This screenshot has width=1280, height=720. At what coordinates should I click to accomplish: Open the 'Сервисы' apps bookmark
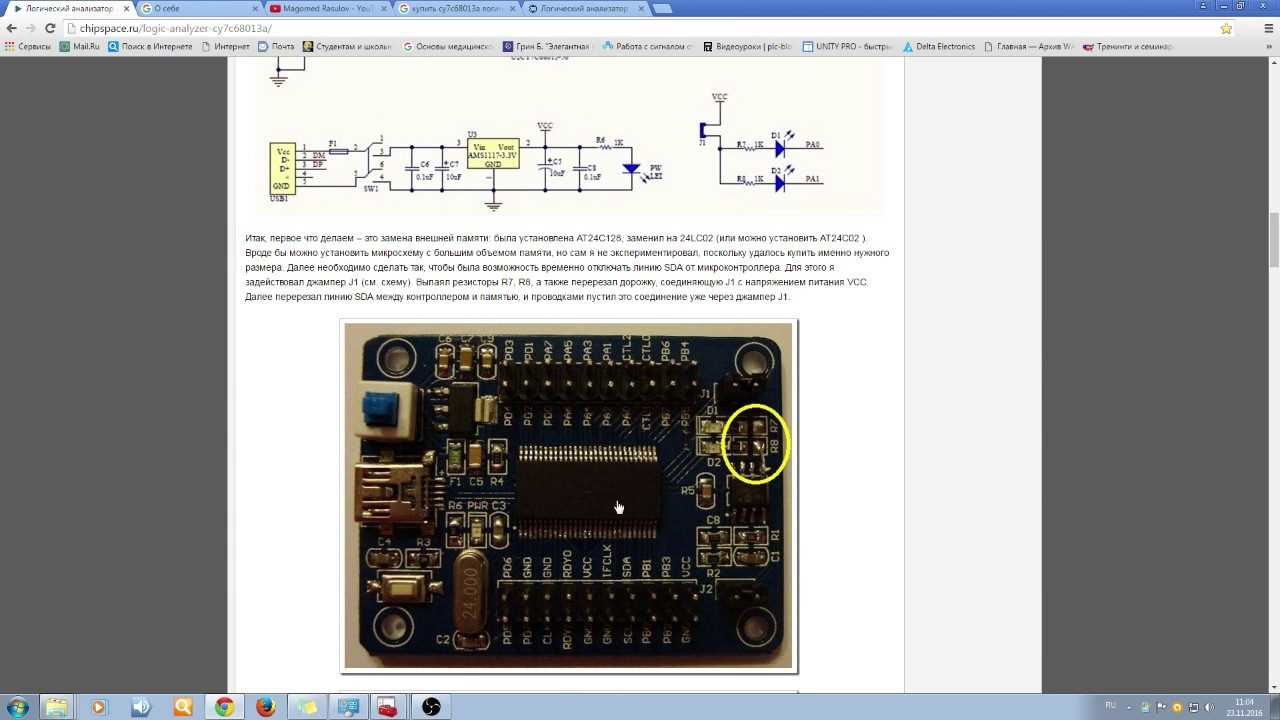28,46
